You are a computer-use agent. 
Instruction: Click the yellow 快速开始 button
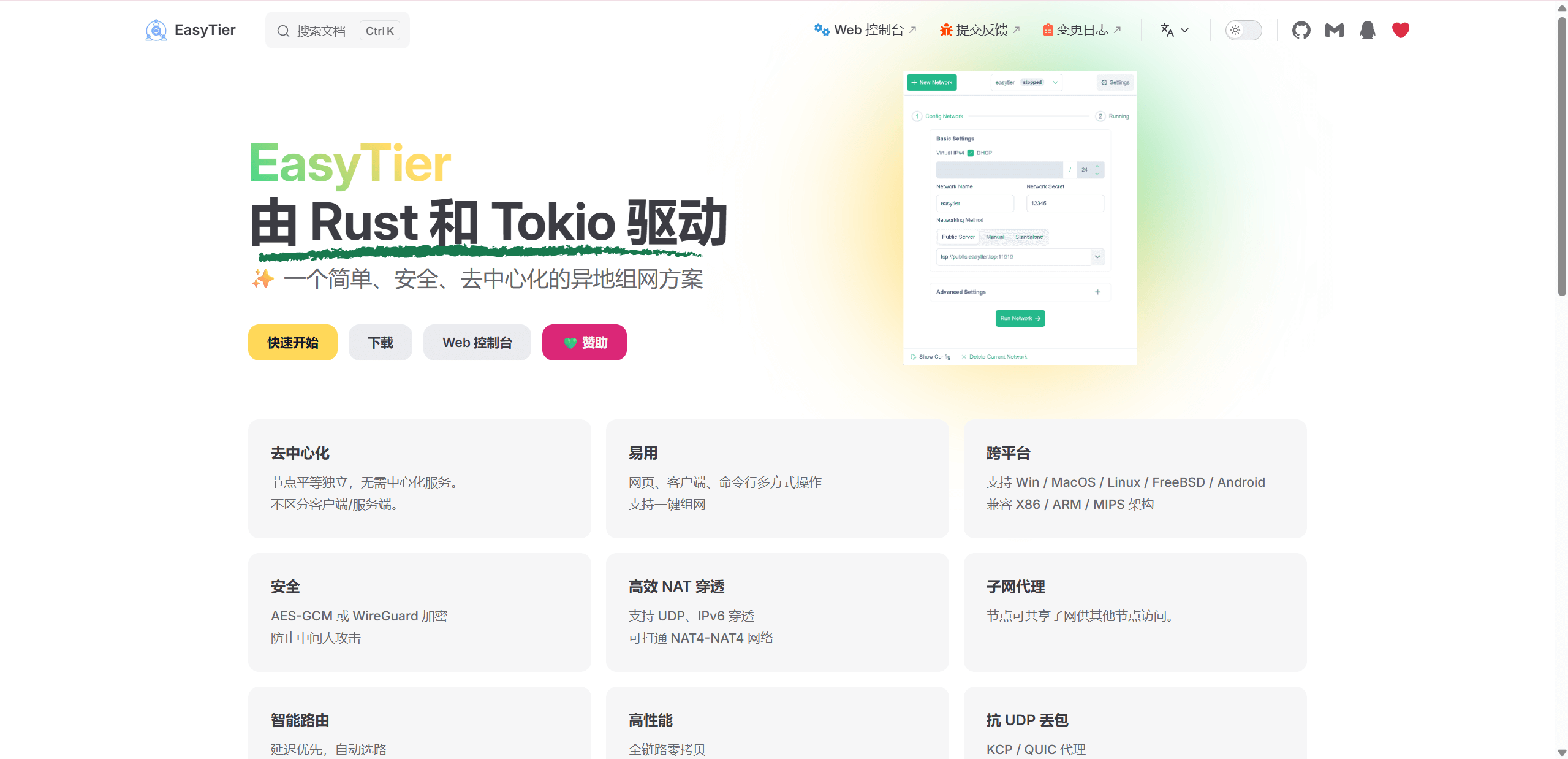(x=292, y=343)
